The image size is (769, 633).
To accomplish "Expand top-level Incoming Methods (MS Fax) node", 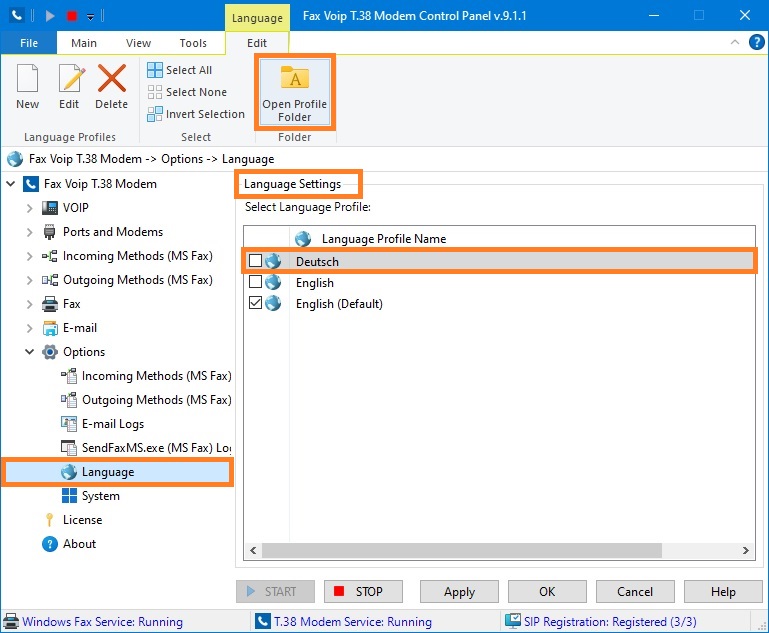I will (x=29, y=256).
